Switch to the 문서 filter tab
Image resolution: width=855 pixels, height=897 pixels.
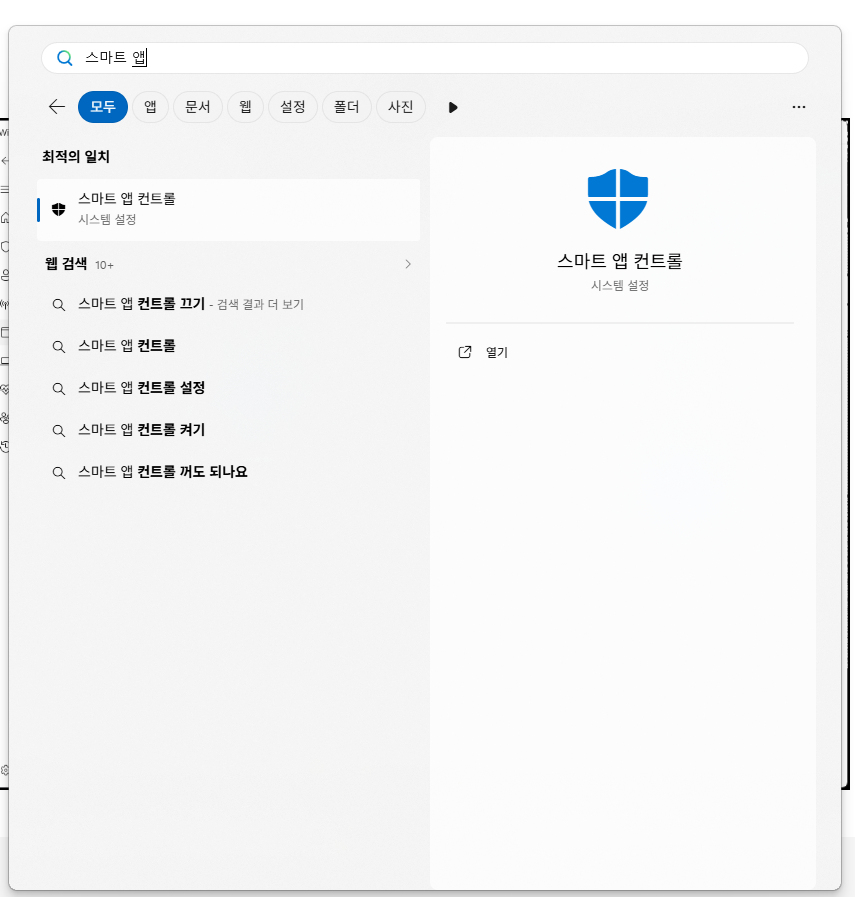[x=198, y=107]
